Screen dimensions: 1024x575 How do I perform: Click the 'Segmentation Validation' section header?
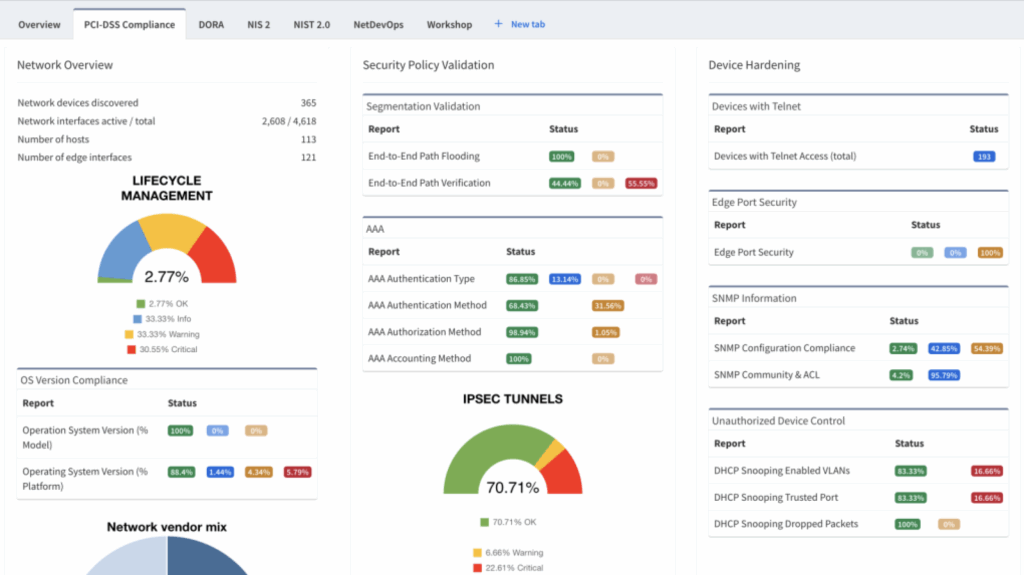click(423, 106)
